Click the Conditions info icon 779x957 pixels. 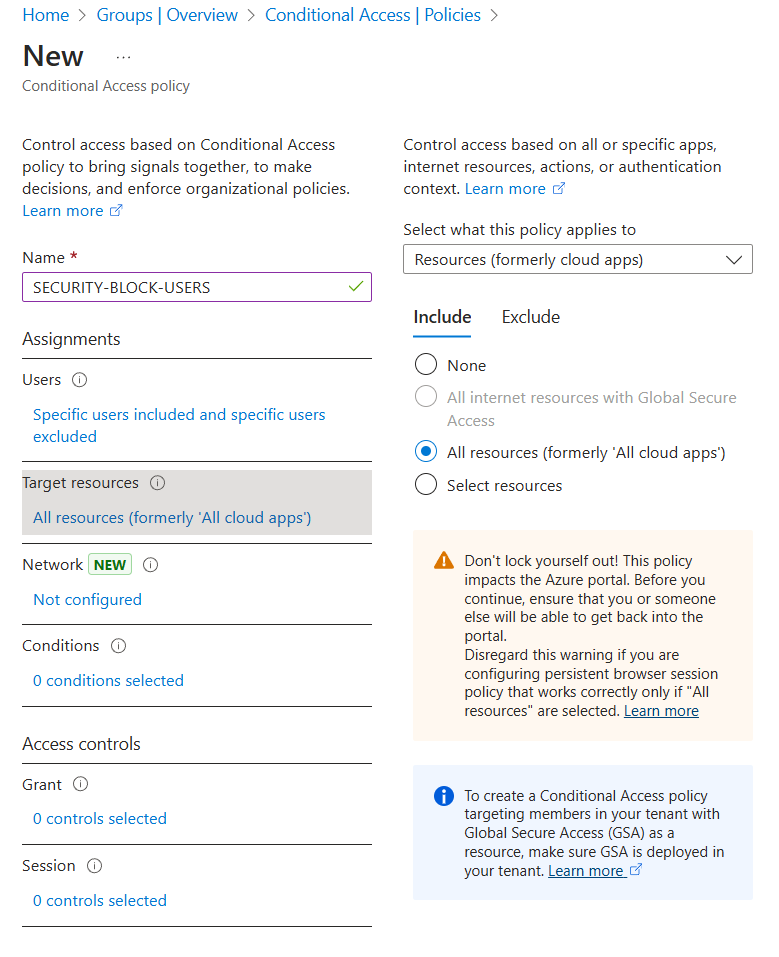point(118,646)
